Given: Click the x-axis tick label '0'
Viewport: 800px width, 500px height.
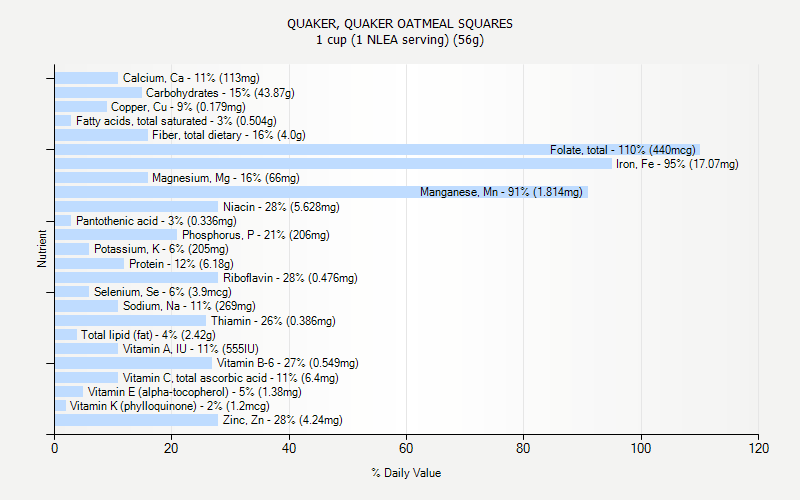Looking at the screenshot, I should [x=55, y=448].
